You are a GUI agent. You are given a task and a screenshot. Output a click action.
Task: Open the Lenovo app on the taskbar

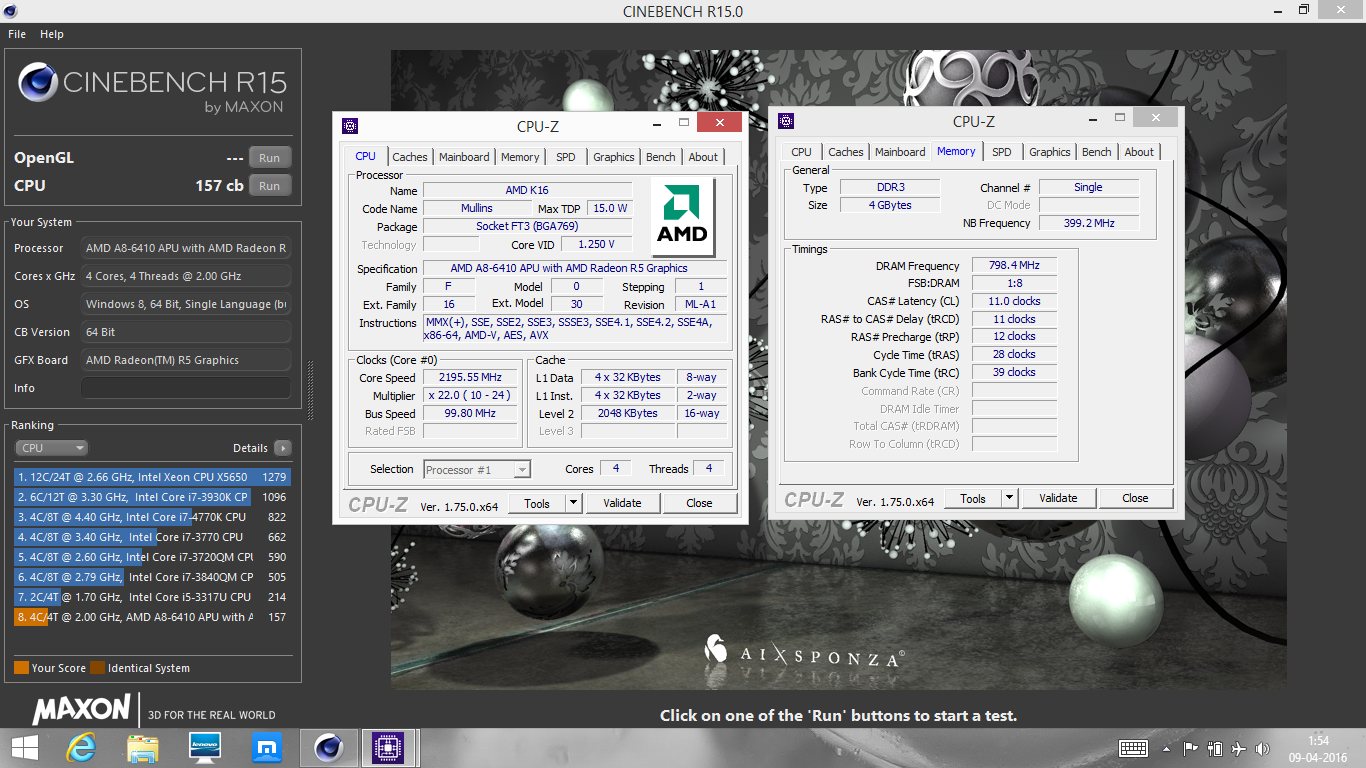pos(205,748)
